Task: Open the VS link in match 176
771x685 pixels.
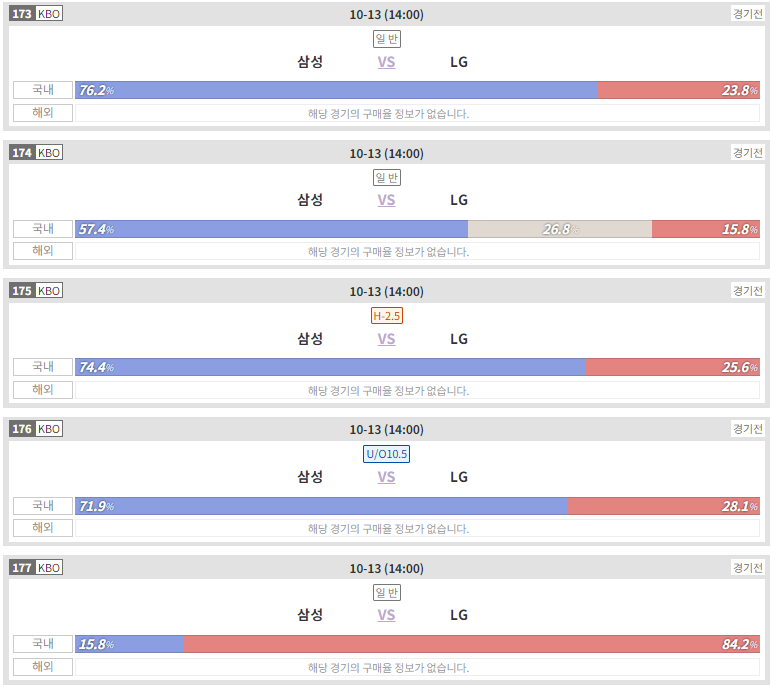Action: tap(386, 477)
